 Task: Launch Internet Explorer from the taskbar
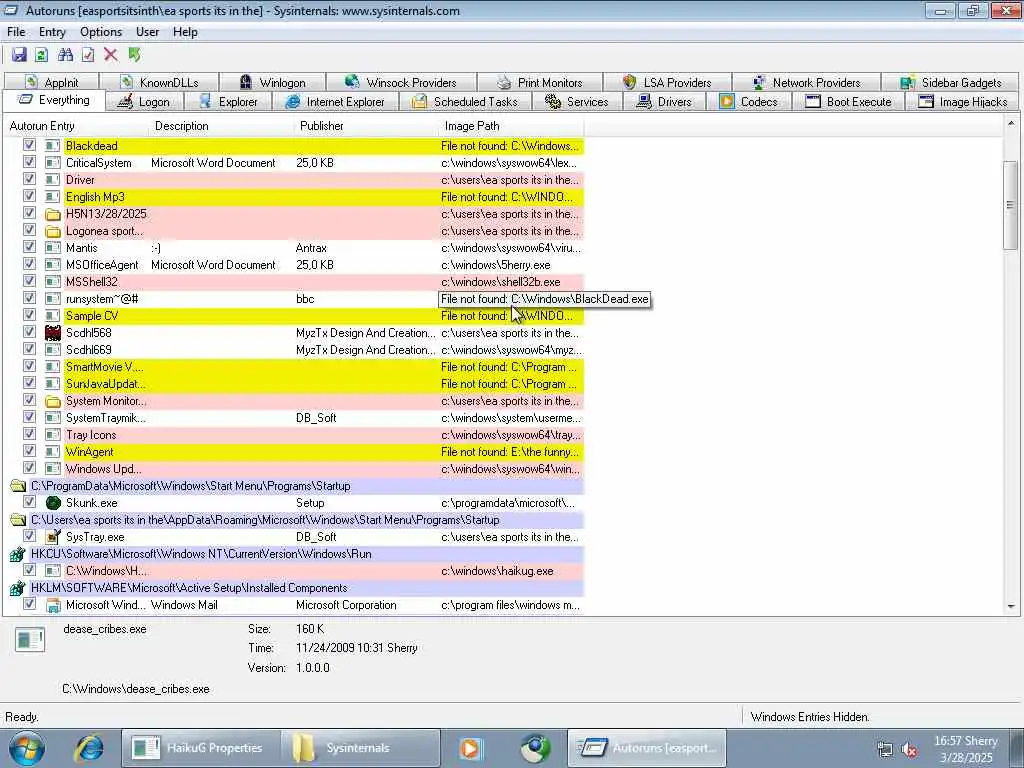[88, 748]
